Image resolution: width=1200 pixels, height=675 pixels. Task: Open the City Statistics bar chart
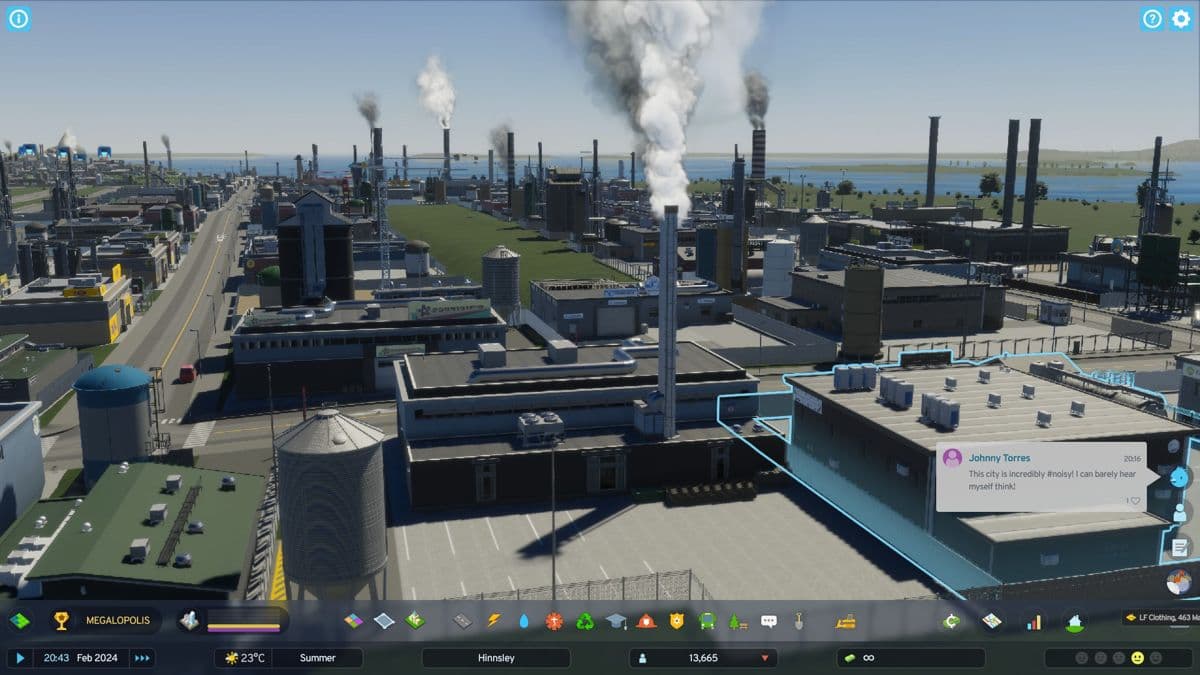coord(1033,621)
